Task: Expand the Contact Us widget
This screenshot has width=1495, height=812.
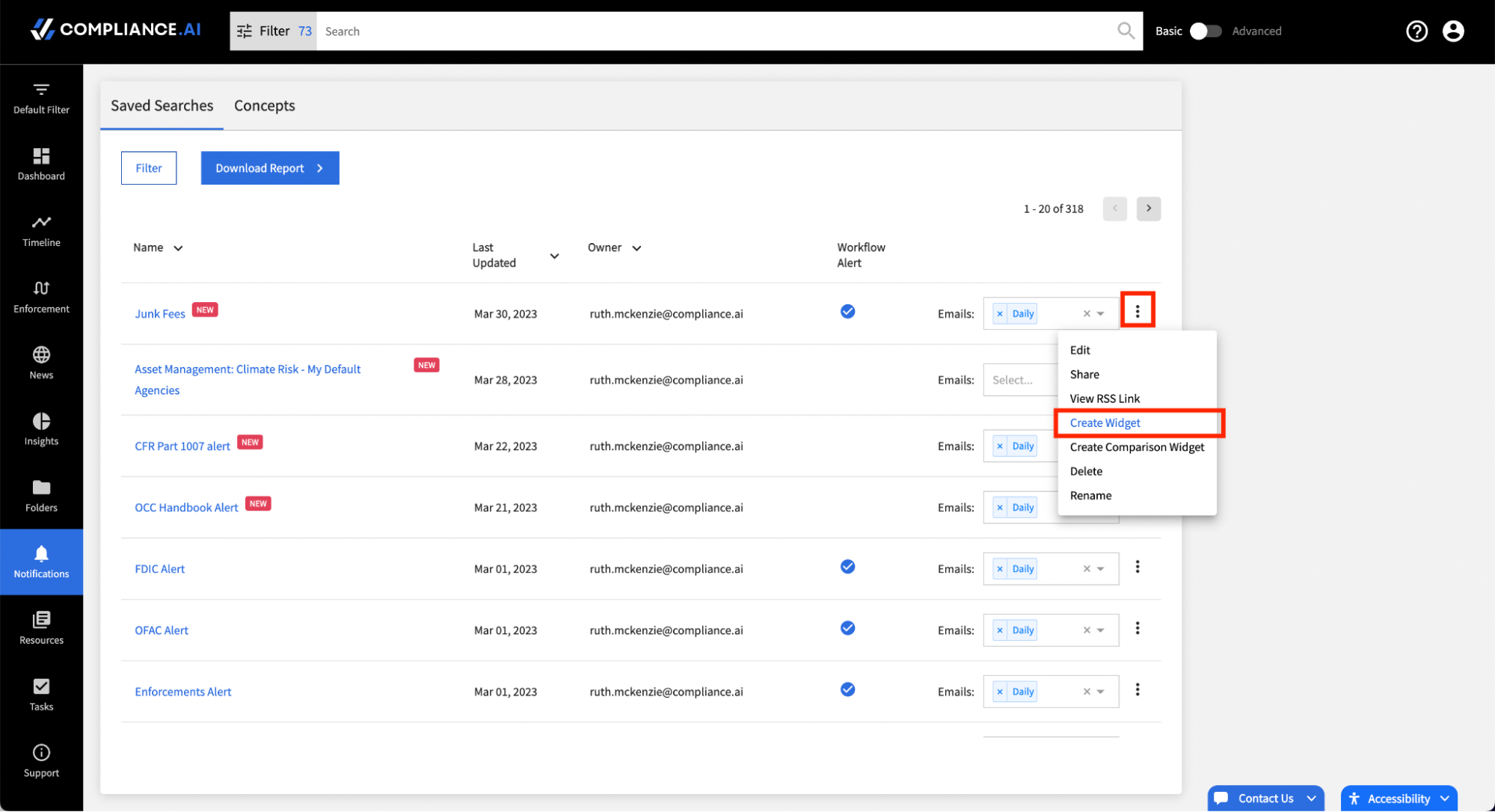Action: 1265,798
